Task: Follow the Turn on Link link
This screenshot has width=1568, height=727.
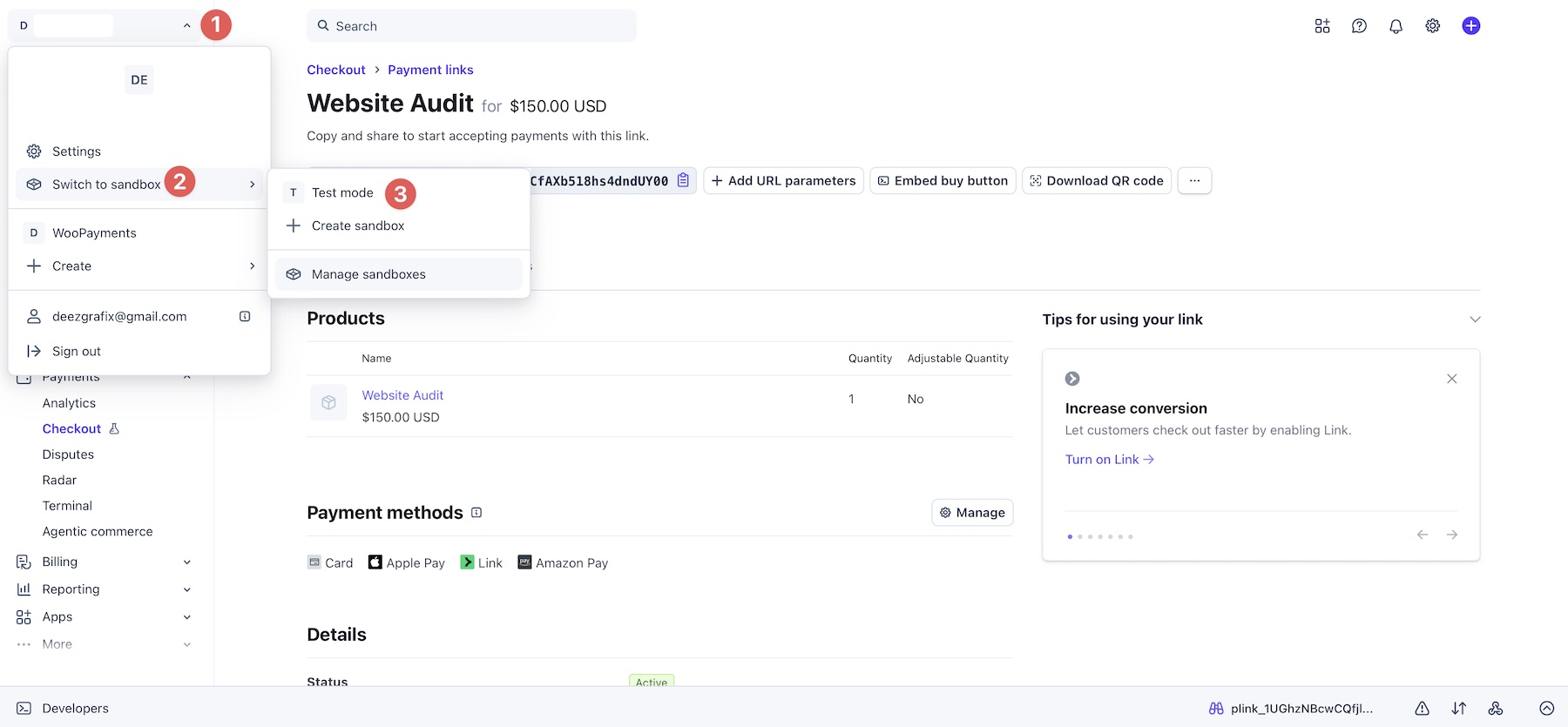Action: (x=1109, y=460)
